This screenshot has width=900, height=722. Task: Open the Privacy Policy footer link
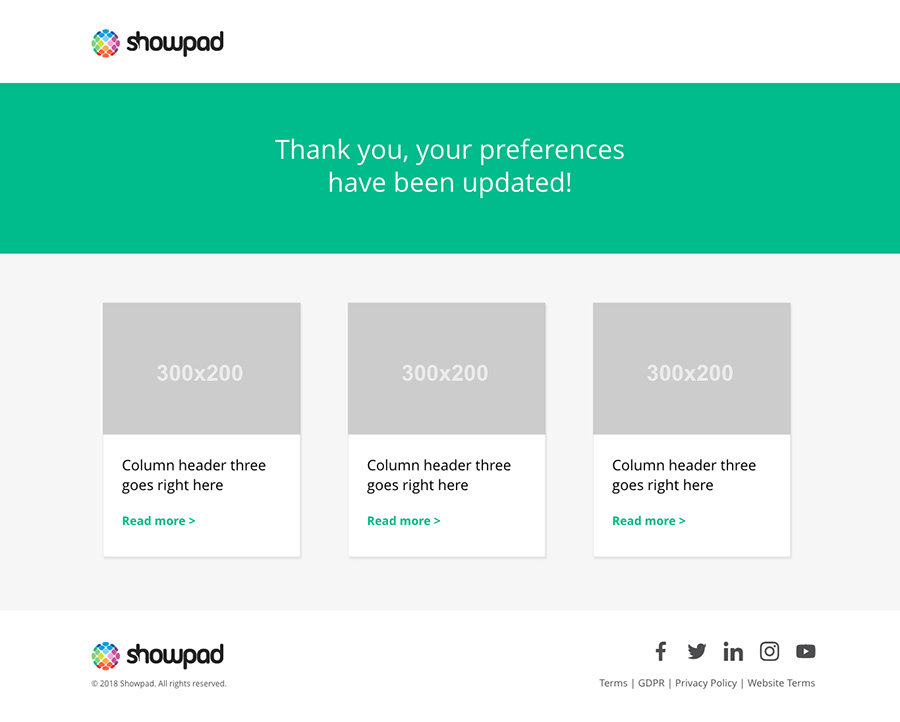point(706,683)
